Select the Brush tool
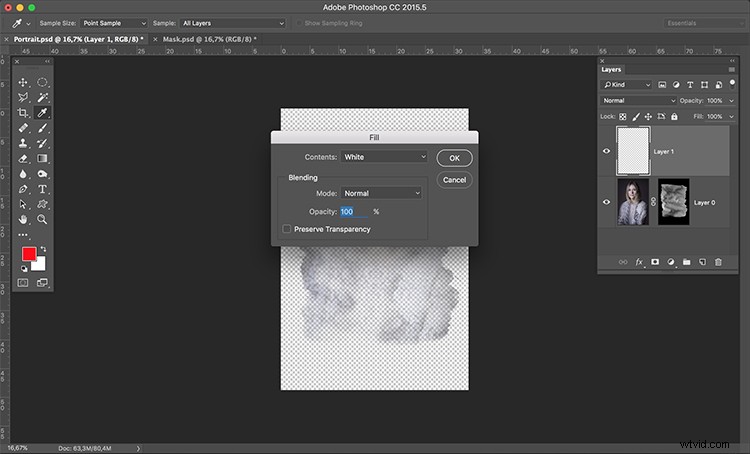Image resolution: width=750 pixels, height=454 pixels. pos(43,128)
